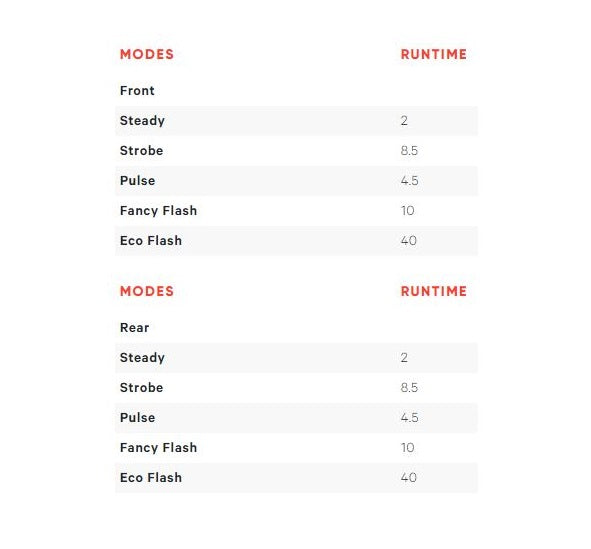591x549 pixels.
Task: Click Strobe mode in the Front table
Action: [142, 151]
